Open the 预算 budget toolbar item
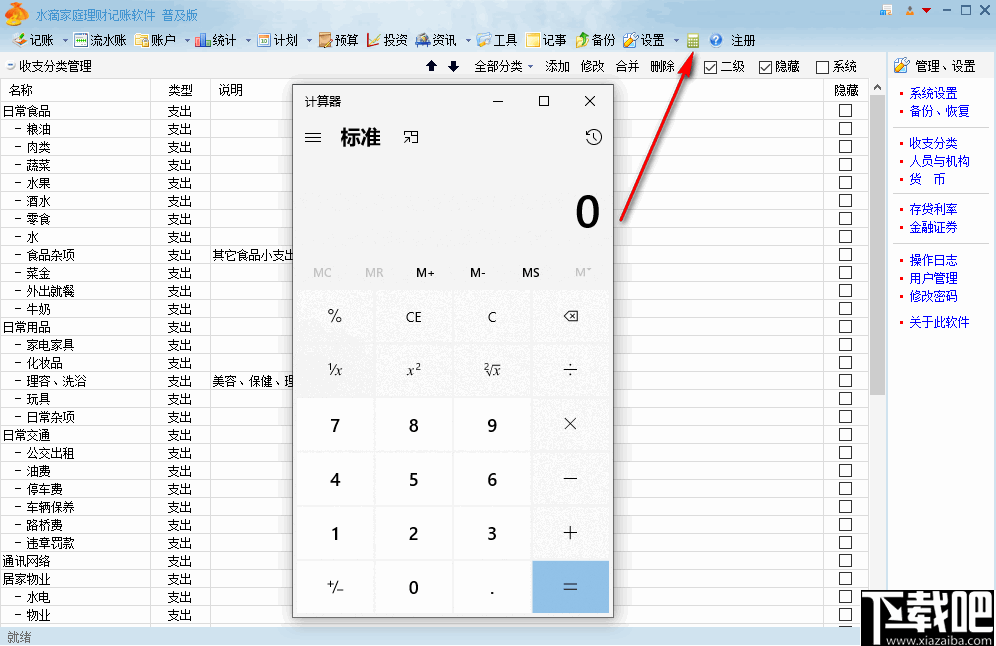Screen dimensions: 996x646 (x=339, y=41)
